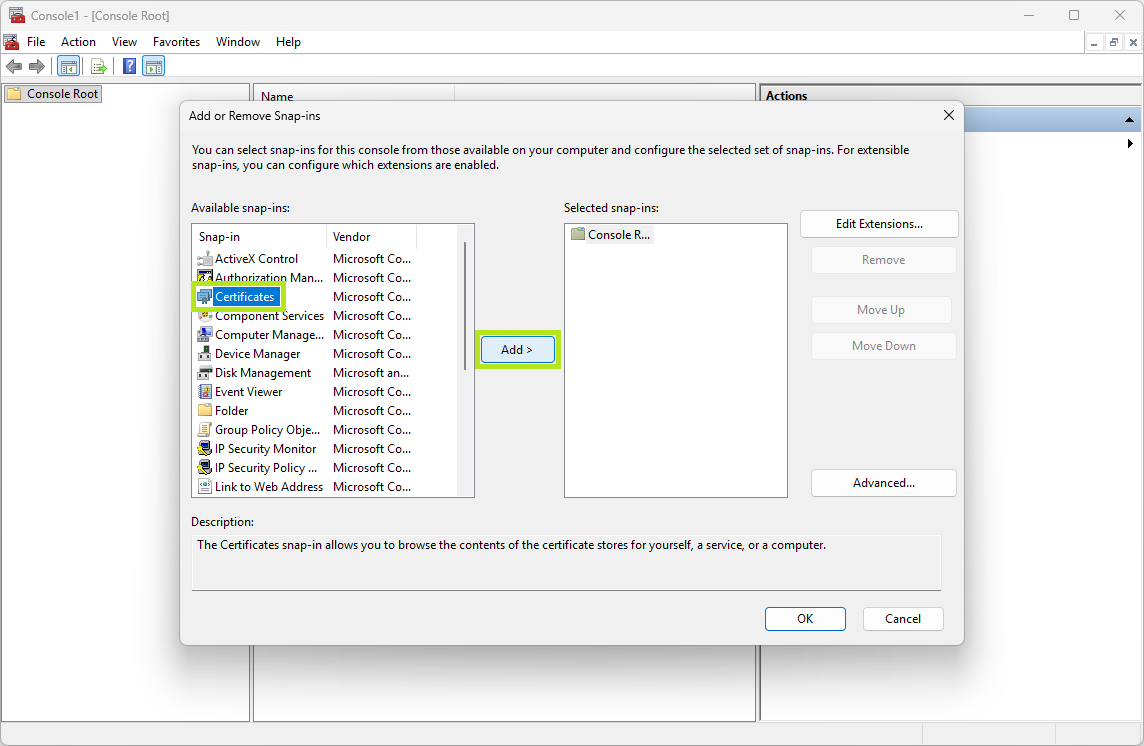The height and width of the screenshot is (746, 1144).
Task: Cancel the Add or Remove Snap-ins dialog
Action: [x=903, y=618]
